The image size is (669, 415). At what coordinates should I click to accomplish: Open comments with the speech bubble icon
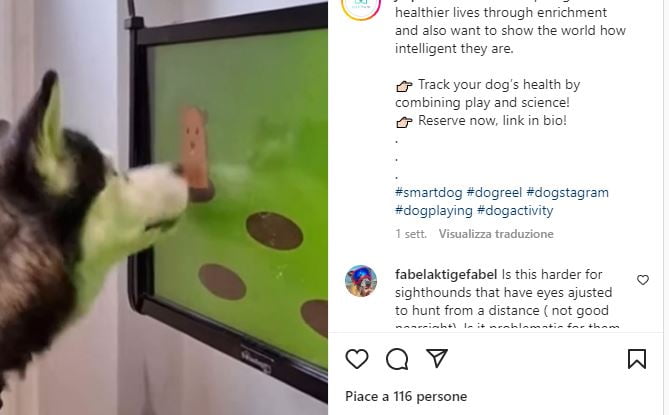coord(397,359)
